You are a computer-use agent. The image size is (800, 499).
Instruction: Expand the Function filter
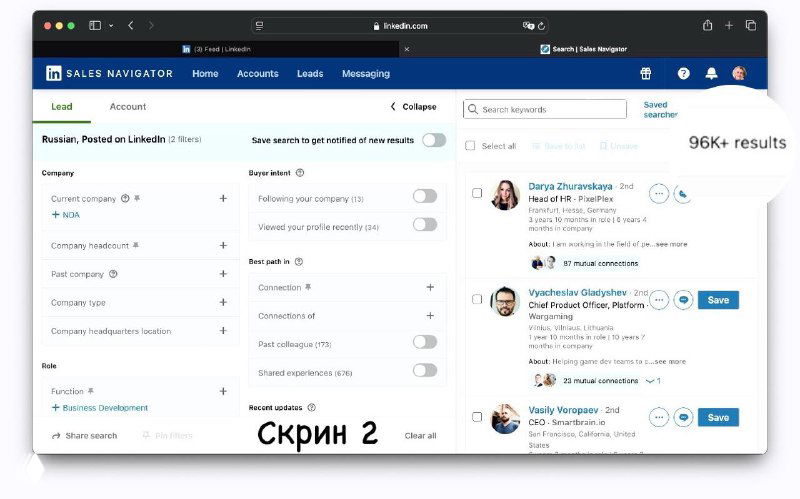tap(223, 391)
